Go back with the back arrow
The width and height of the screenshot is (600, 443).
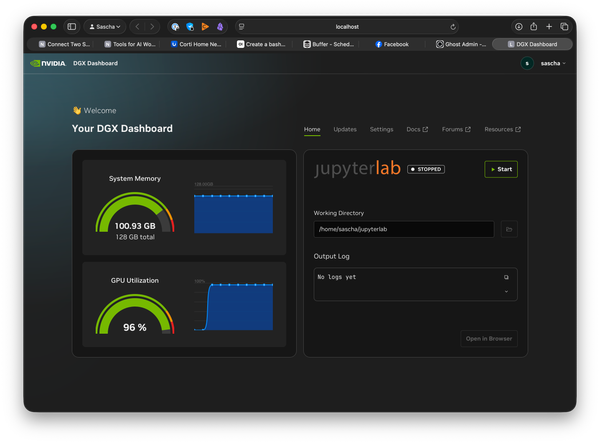point(138,27)
